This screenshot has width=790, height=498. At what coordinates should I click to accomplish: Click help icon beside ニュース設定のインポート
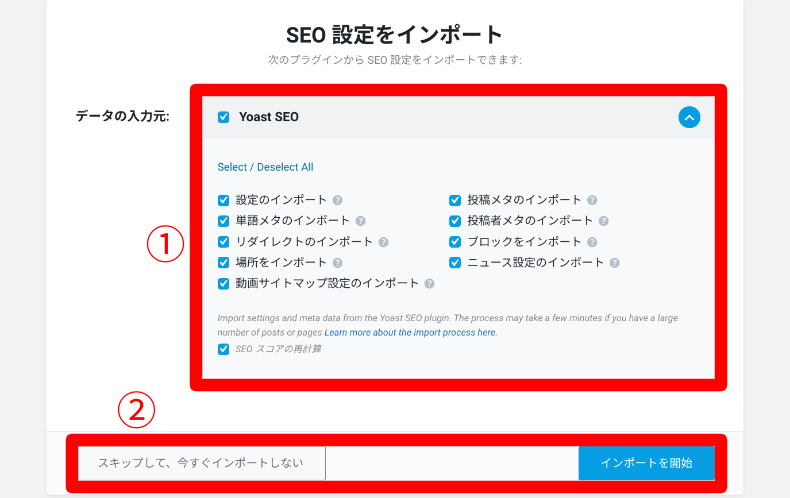tap(615, 263)
